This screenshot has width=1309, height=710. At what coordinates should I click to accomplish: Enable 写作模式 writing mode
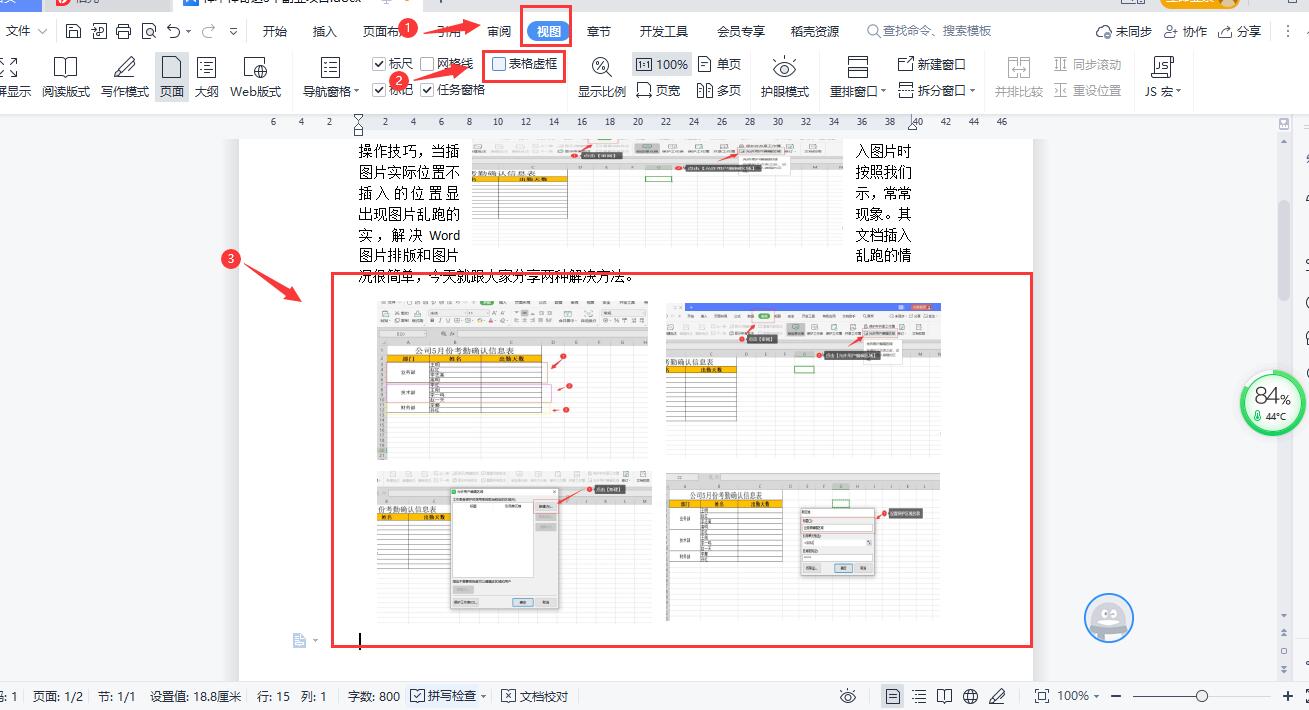124,77
